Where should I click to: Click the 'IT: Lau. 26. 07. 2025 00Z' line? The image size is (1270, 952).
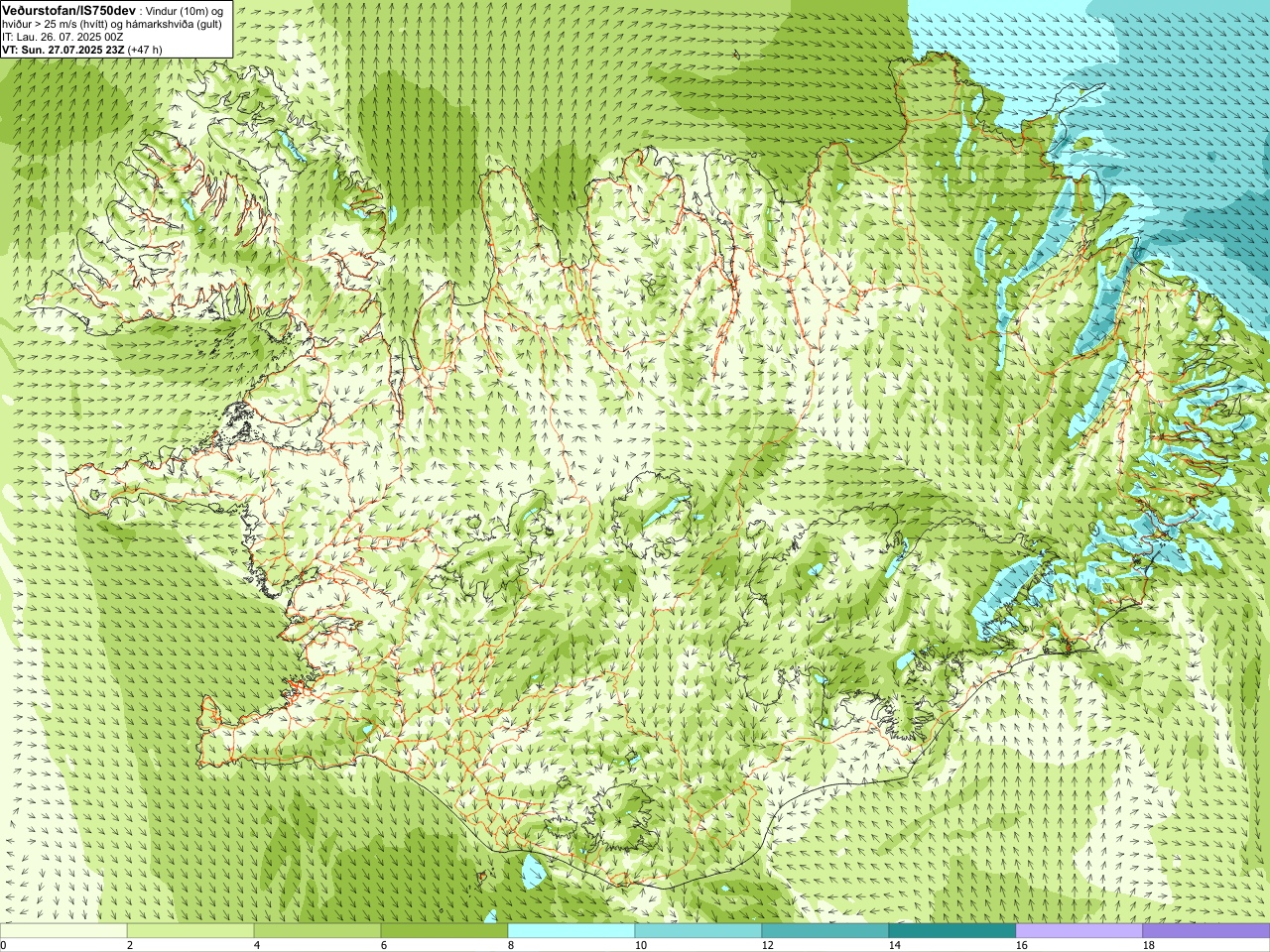point(63,37)
